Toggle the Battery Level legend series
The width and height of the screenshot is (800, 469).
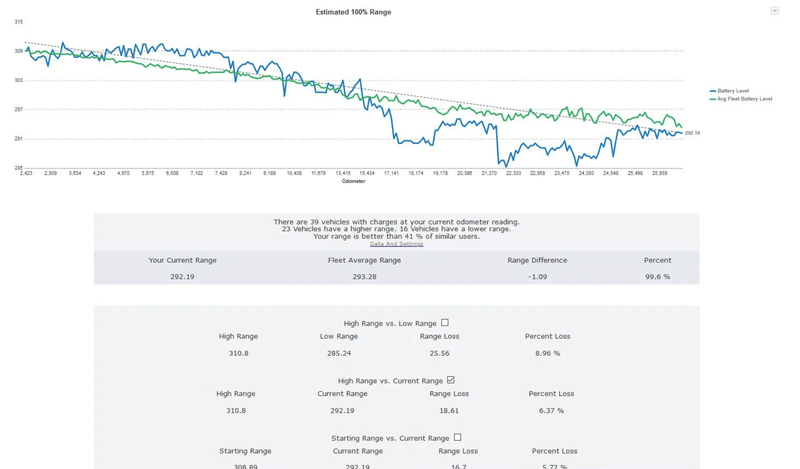(733, 91)
